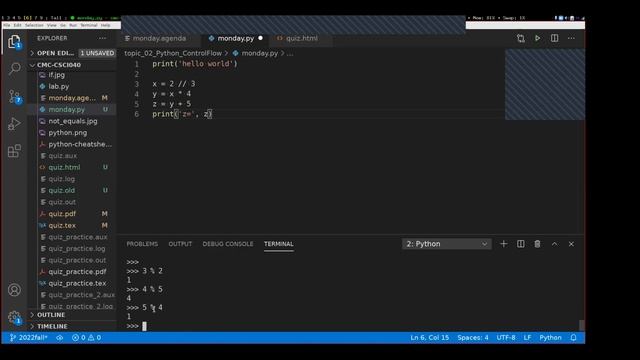Open the Debug Console panel tab
Image resolution: width=640 pixels, height=360 pixels.
click(x=228, y=244)
